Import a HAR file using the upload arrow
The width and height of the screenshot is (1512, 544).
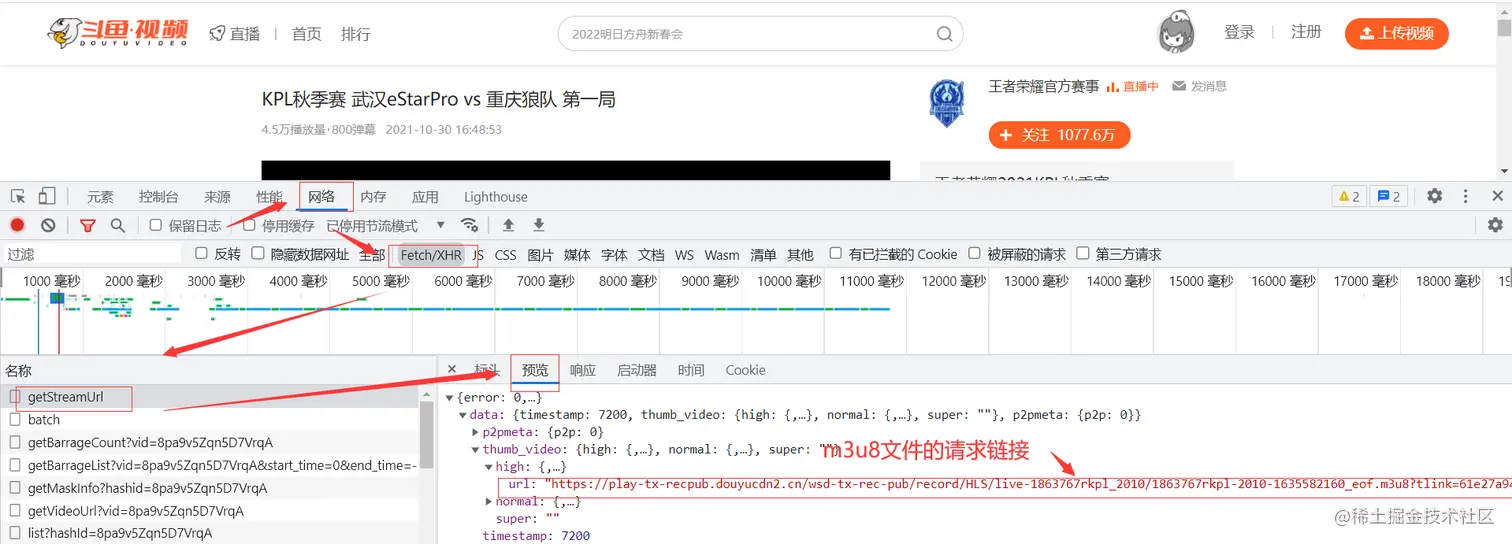tap(508, 225)
